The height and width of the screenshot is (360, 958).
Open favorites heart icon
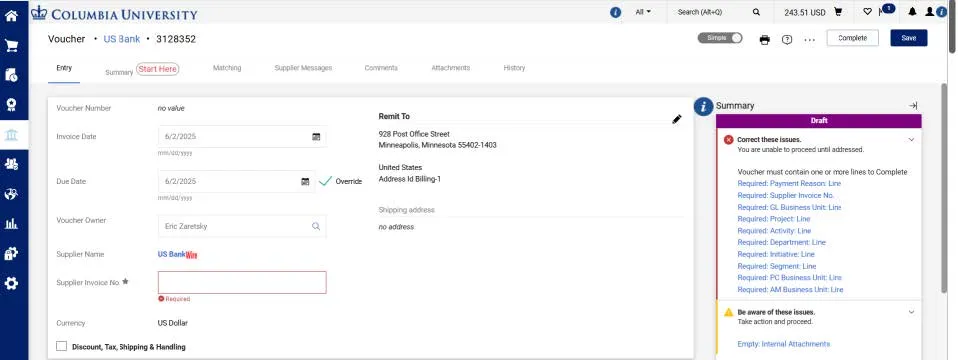[x=868, y=12]
